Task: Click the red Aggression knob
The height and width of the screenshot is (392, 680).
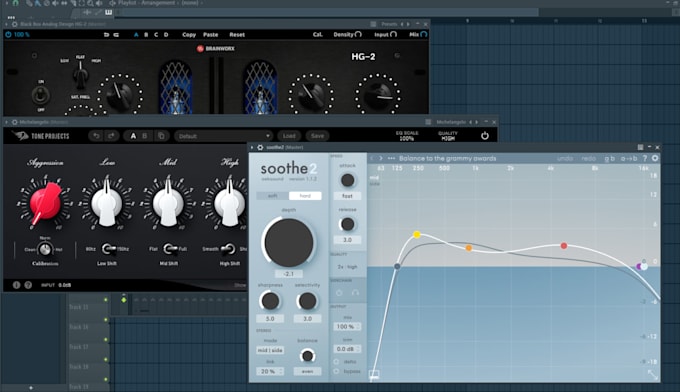Action: pos(45,203)
